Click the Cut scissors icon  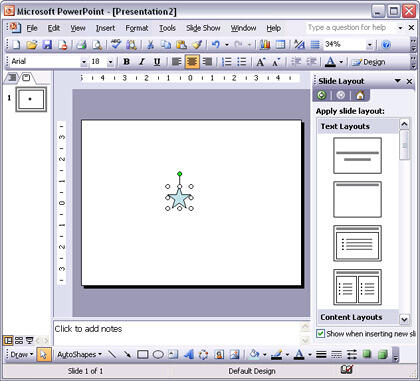[x=150, y=44]
